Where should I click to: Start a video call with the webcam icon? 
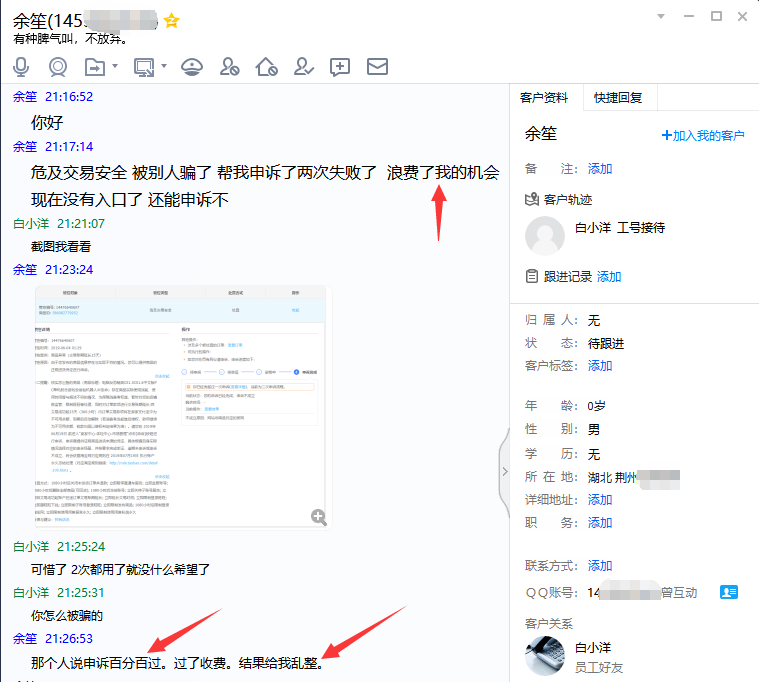coord(58,67)
